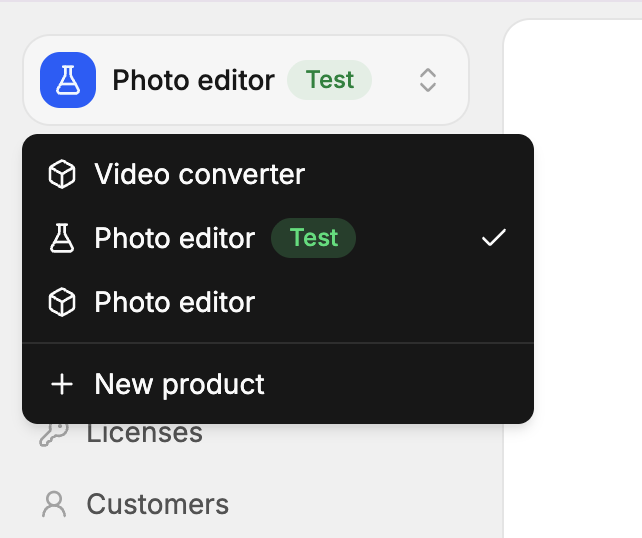Viewport: 642px width, 538px height.
Task: Click the Test badge in the product selector
Action: [x=330, y=80]
